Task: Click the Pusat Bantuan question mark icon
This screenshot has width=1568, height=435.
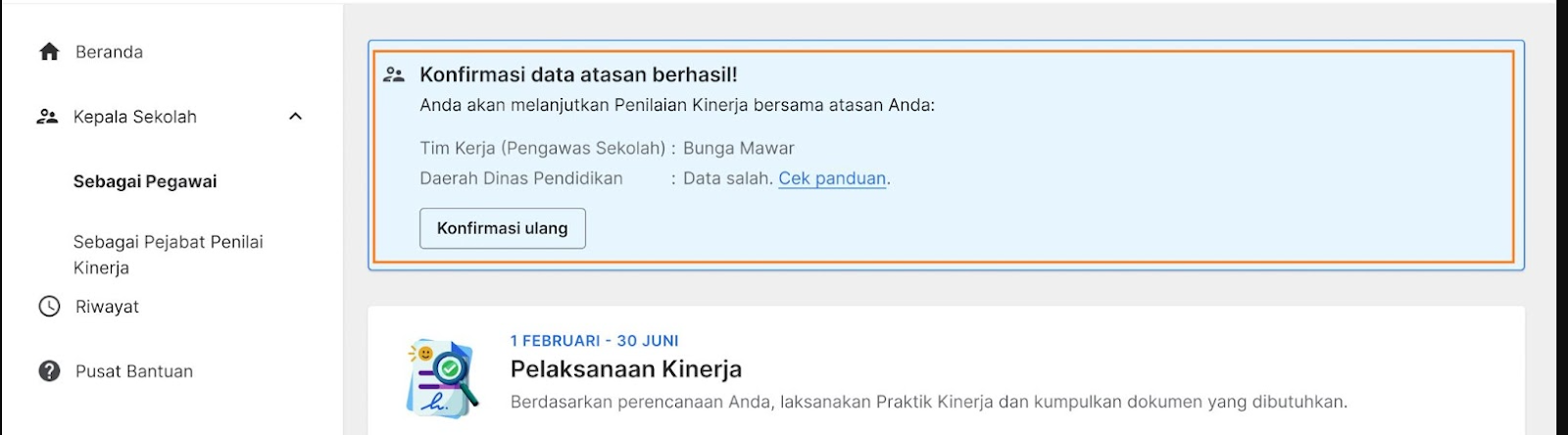Action: coord(49,371)
